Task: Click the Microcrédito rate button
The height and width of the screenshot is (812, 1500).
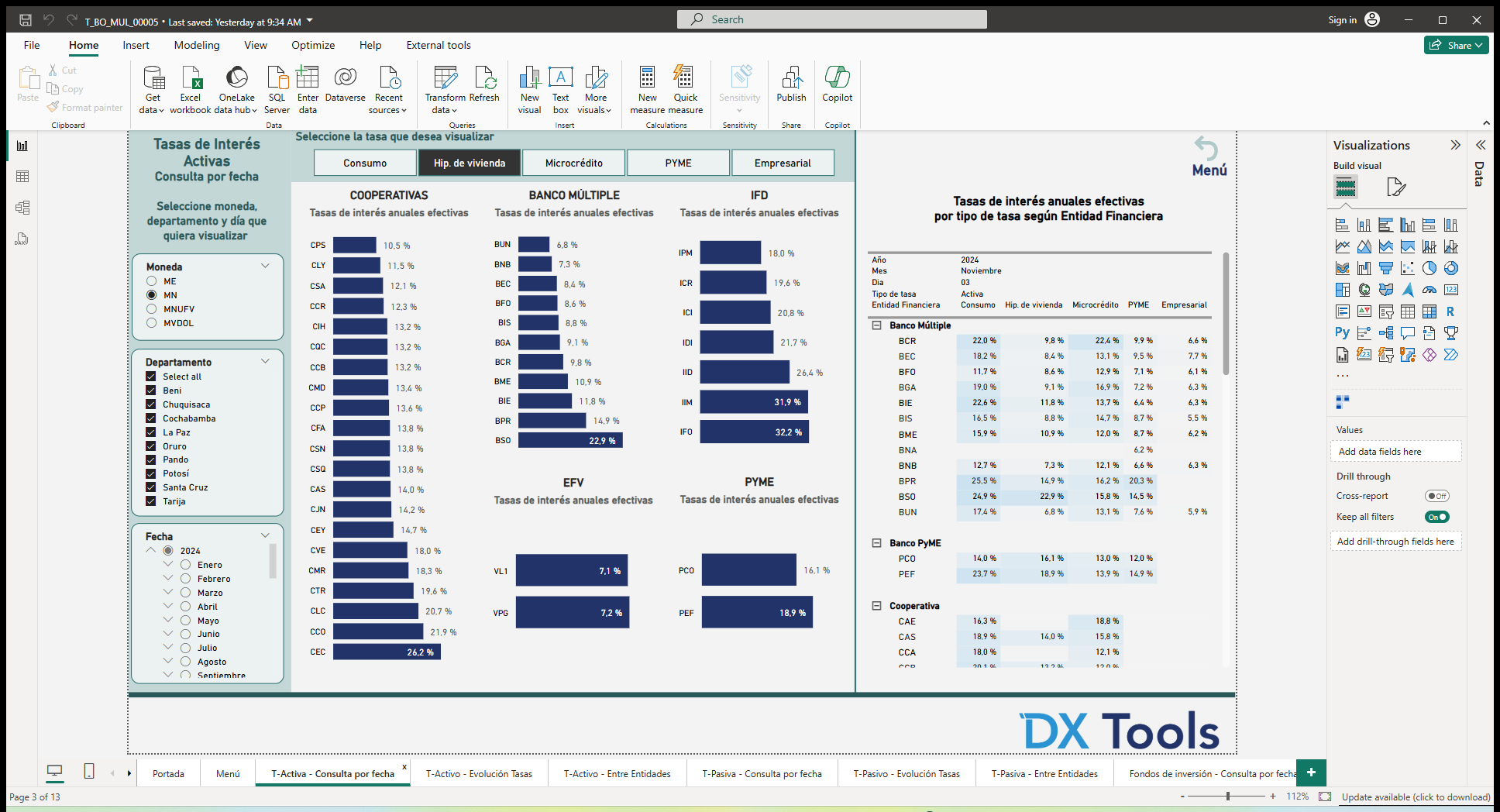Action: pos(573,163)
